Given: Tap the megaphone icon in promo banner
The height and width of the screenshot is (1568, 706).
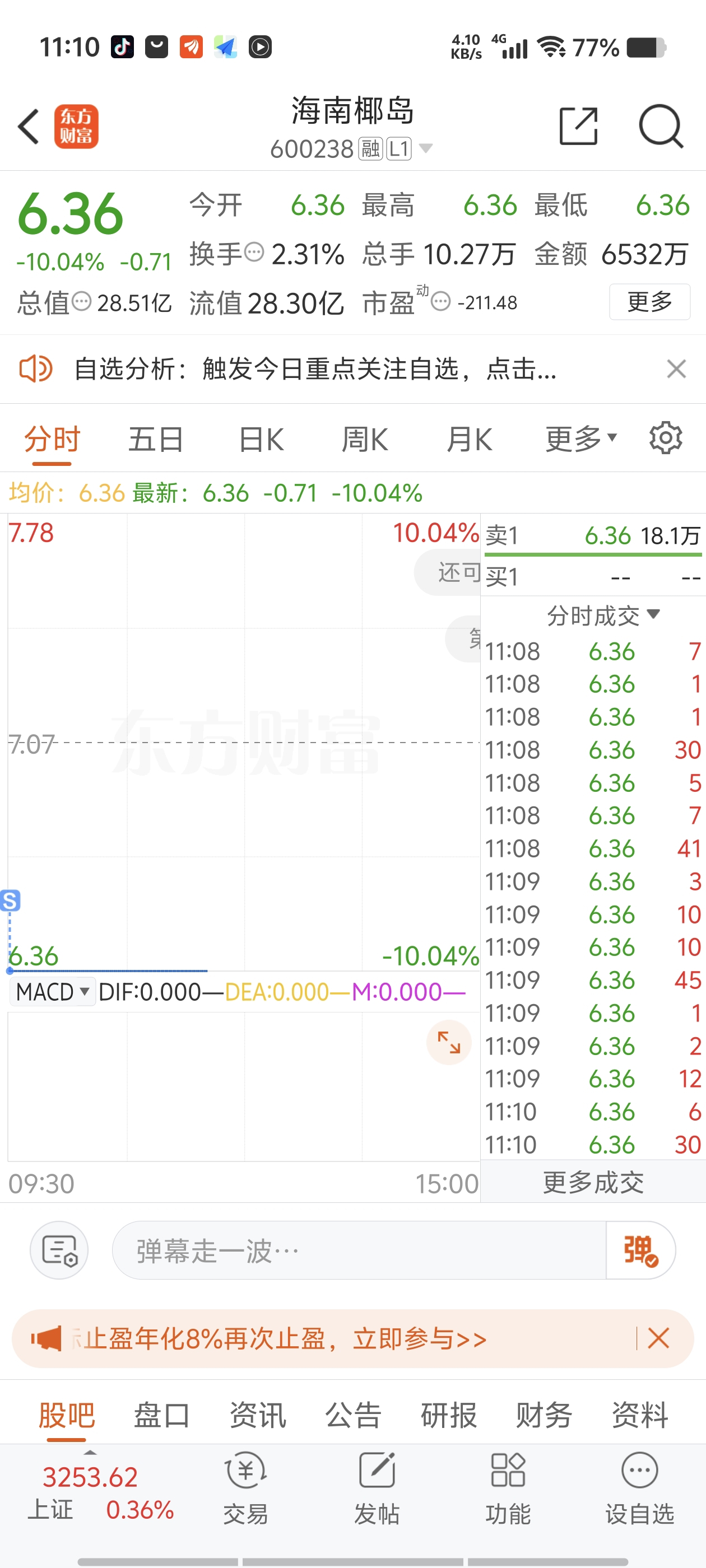Looking at the screenshot, I should click(x=47, y=1338).
